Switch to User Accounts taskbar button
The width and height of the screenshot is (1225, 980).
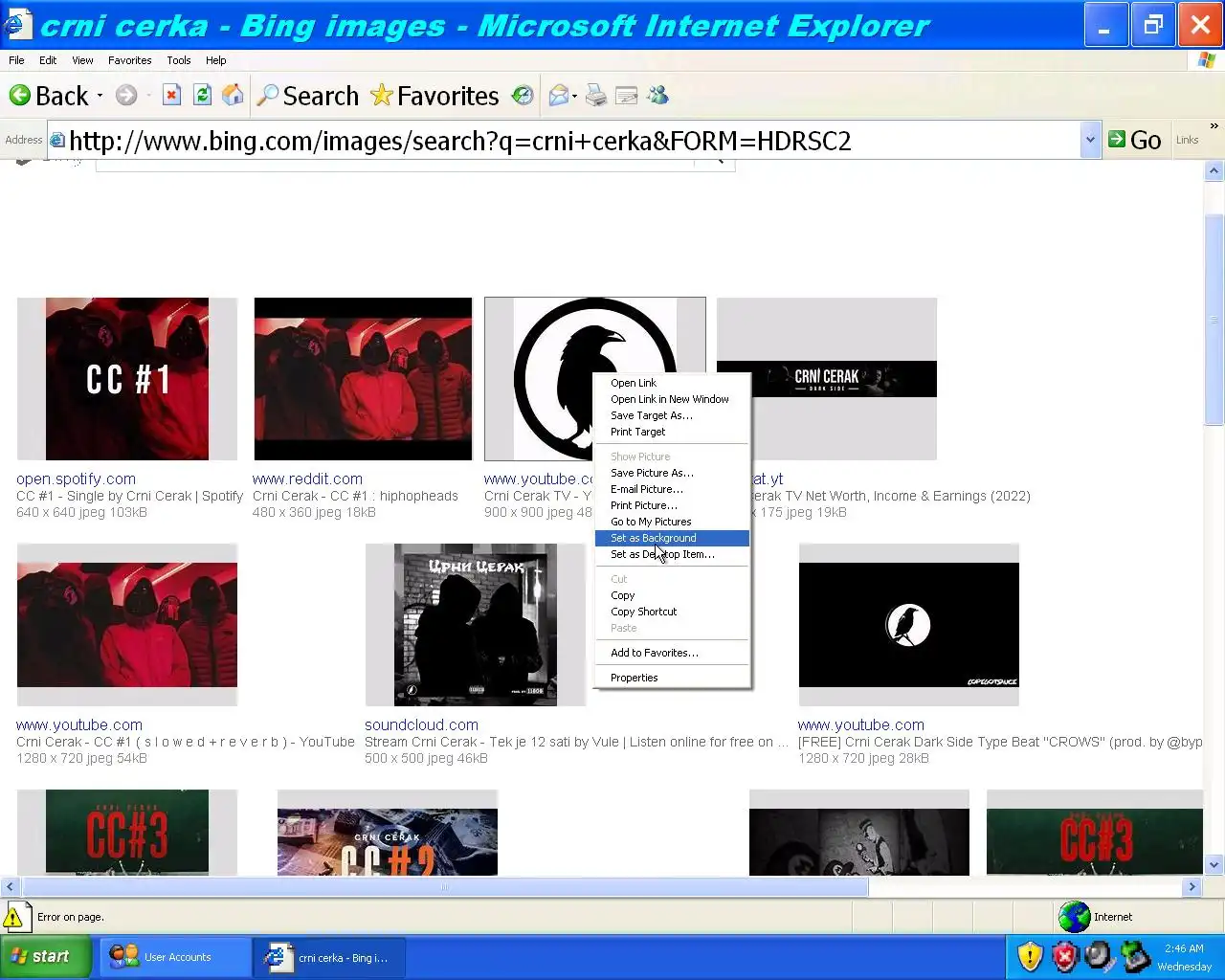click(x=175, y=957)
